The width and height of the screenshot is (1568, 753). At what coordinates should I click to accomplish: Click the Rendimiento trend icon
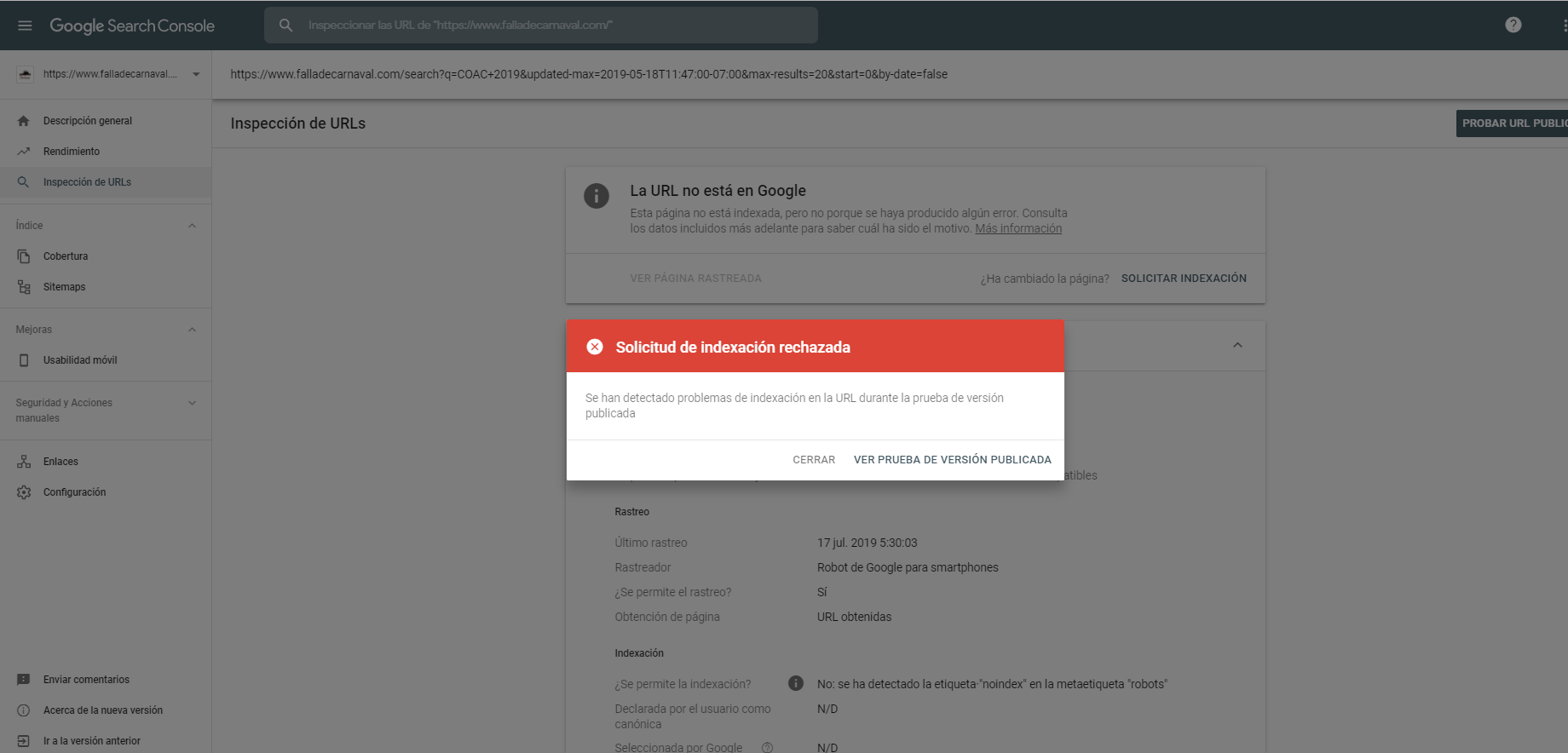[x=24, y=152]
